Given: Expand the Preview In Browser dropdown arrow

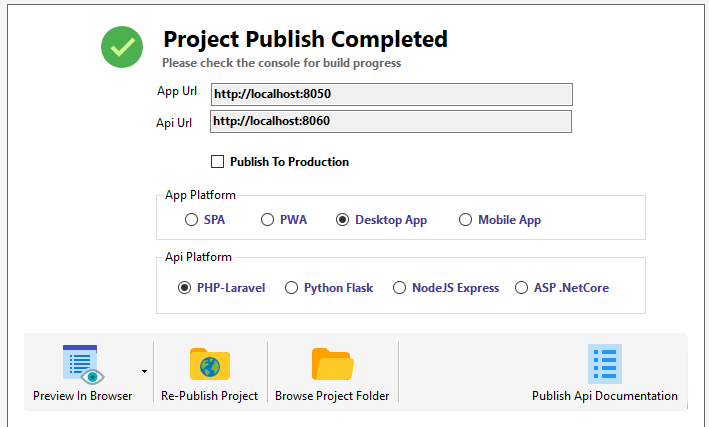Looking at the screenshot, I should pyautogui.click(x=144, y=371).
